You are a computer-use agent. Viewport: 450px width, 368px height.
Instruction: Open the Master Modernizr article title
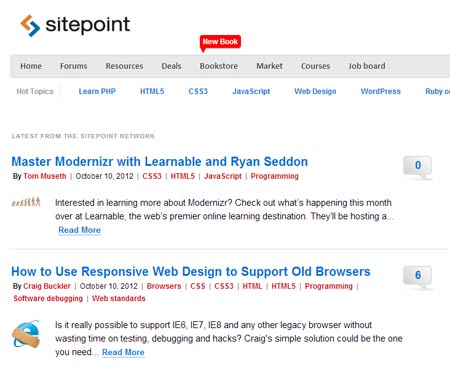pyautogui.click(x=160, y=162)
